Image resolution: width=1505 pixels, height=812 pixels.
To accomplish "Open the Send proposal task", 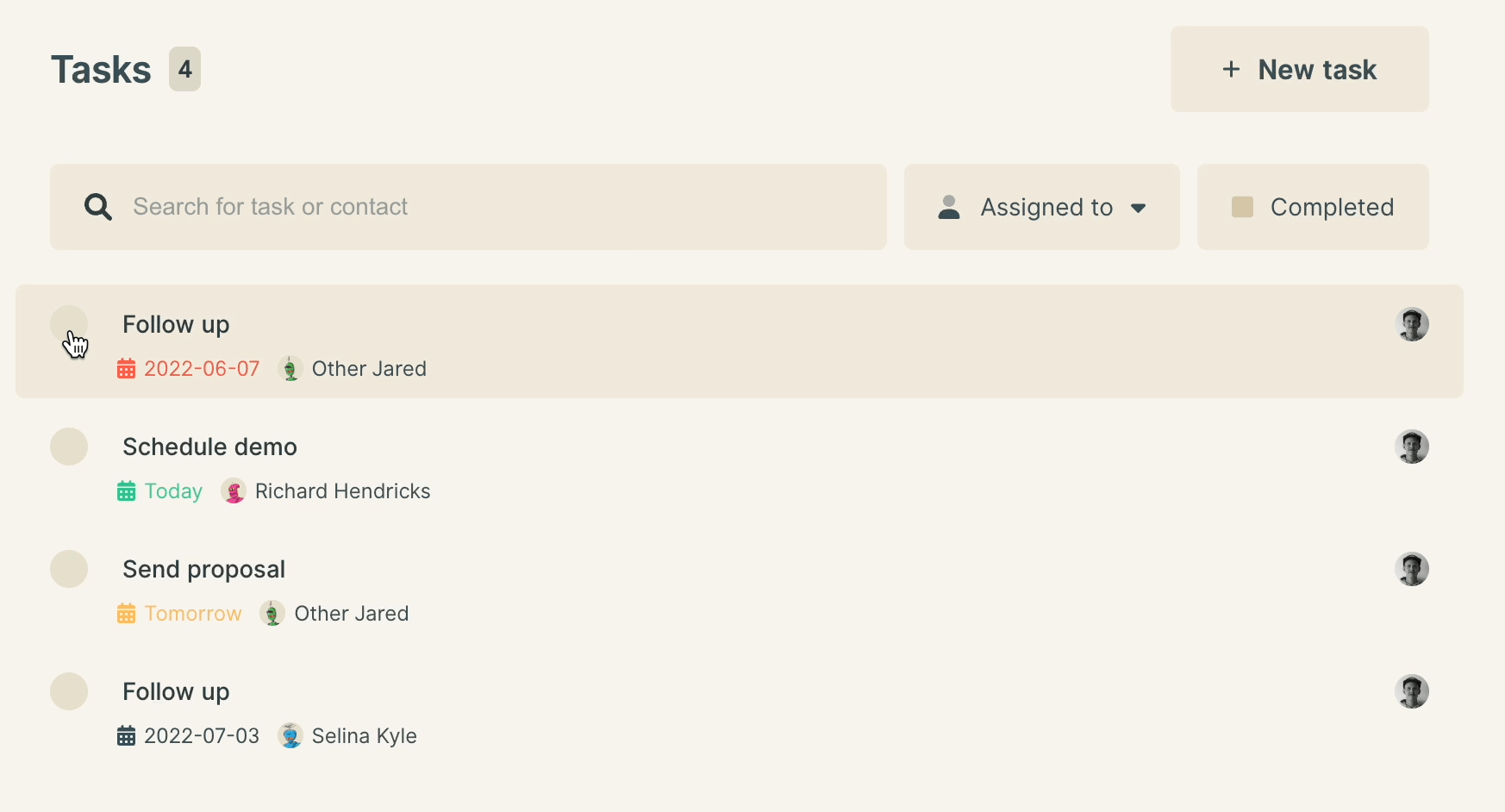I will [x=203, y=569].
